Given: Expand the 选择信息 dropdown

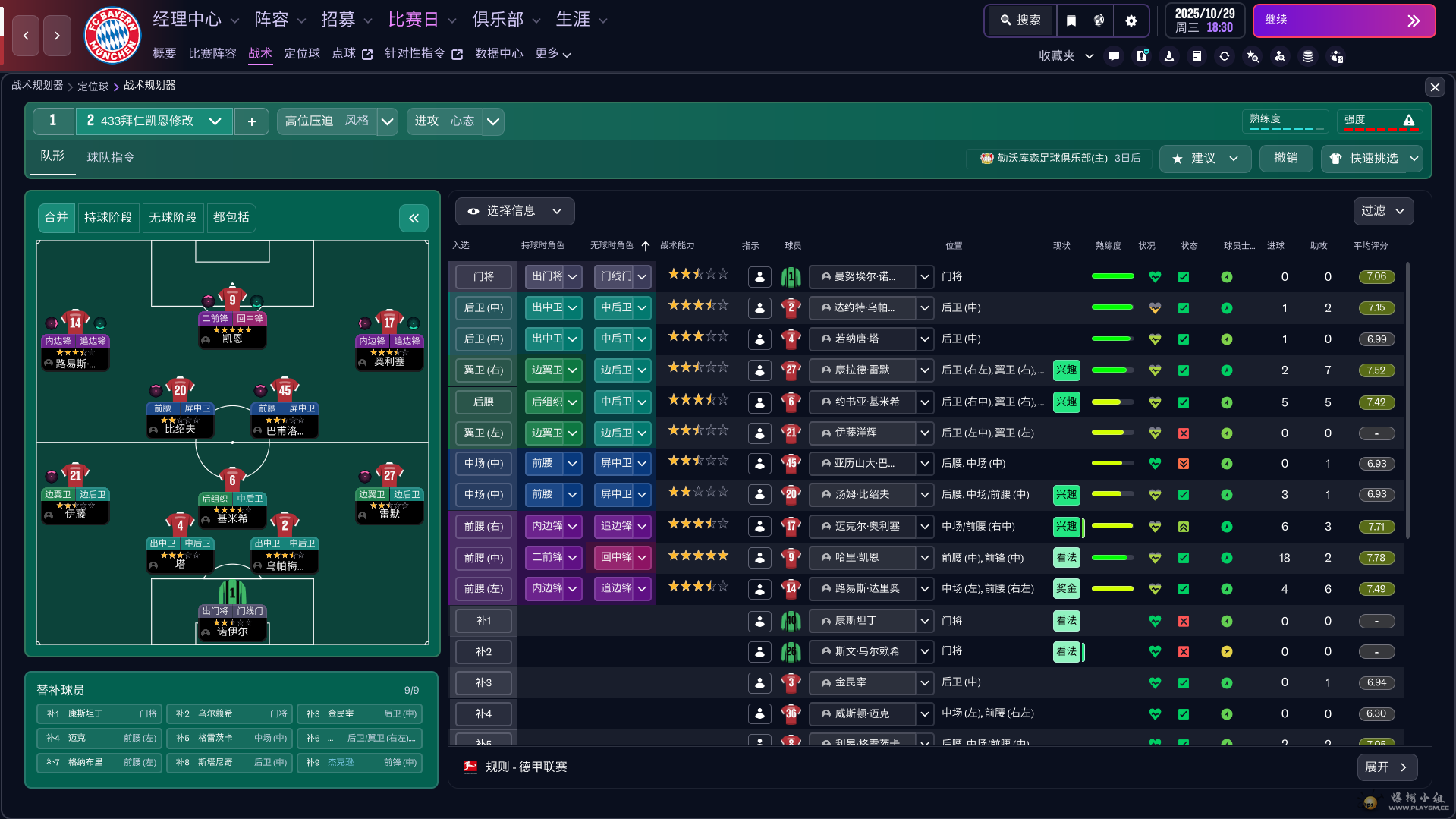Looking at the screenshot, I should point(515,211).
